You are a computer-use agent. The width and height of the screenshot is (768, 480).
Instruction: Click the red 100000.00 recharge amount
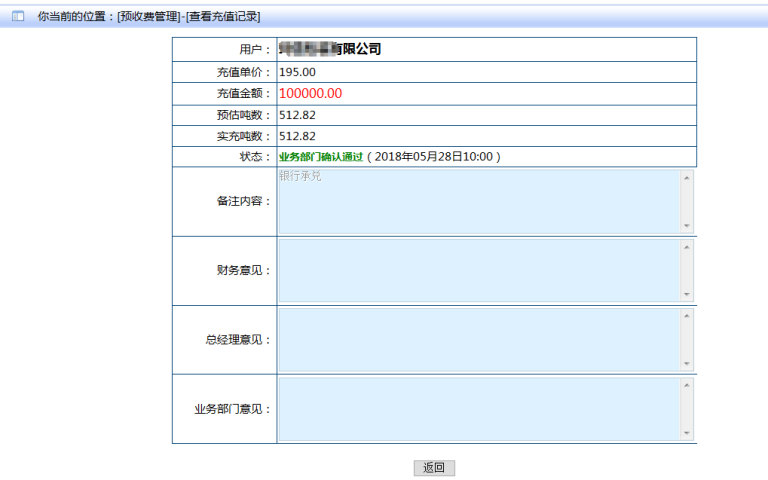click(x=310, y=93)
